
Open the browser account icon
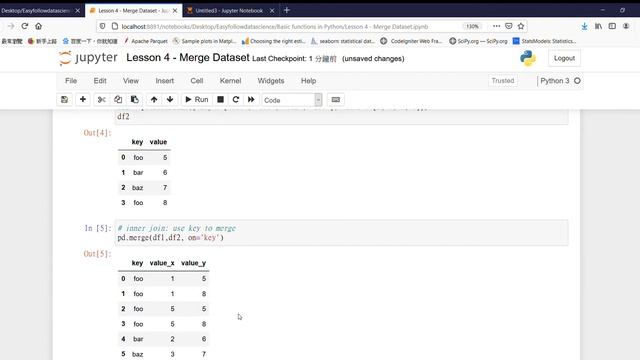point(626,26)
